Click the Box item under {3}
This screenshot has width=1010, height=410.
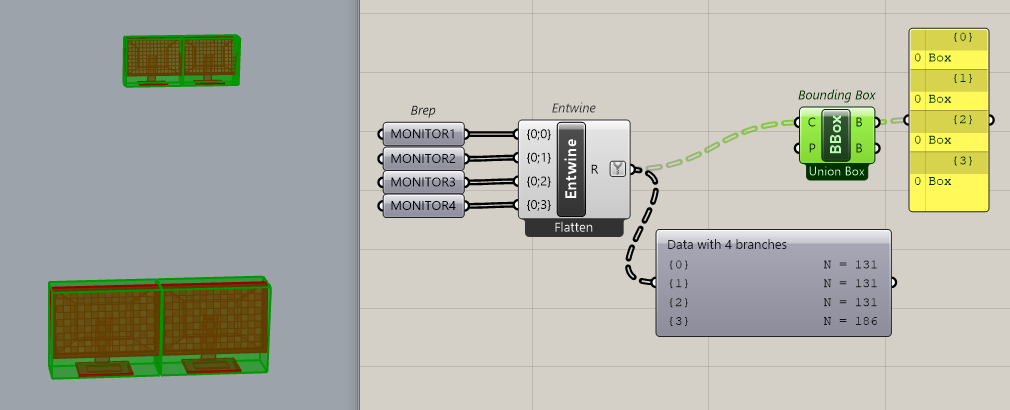coord(940,182)
